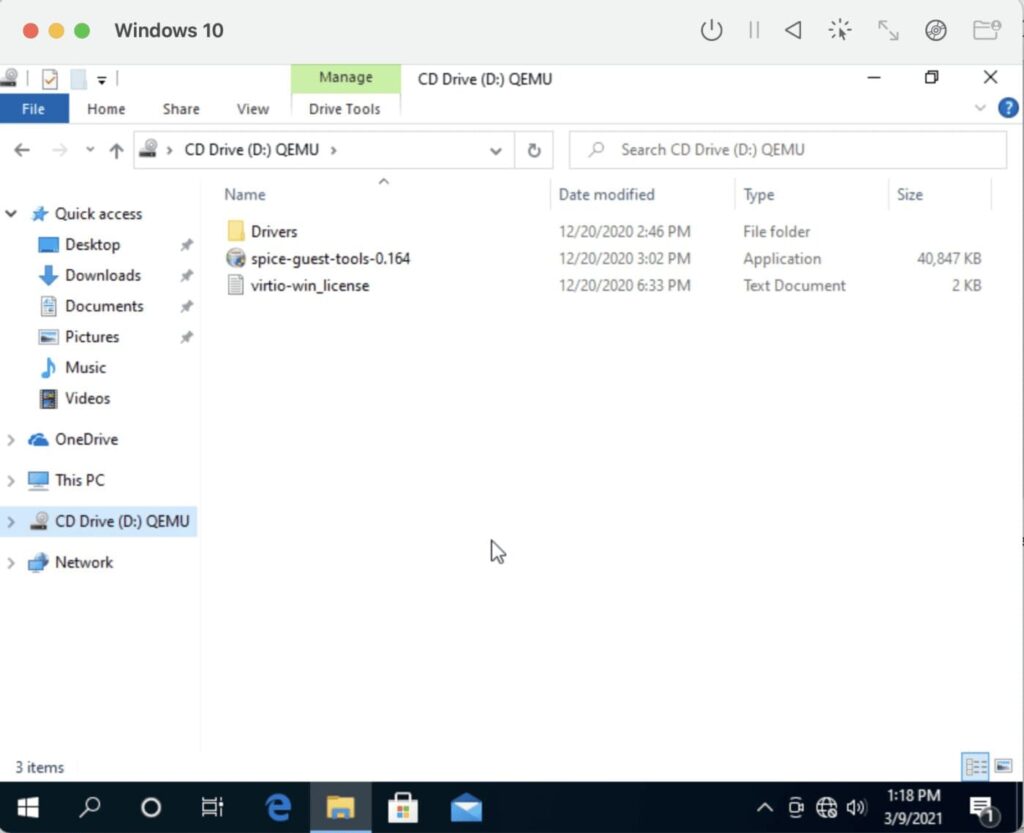The width and height of the screenshot is (1024, 833).
Task: Collapse the Quick access section
Action: [10, 213]
